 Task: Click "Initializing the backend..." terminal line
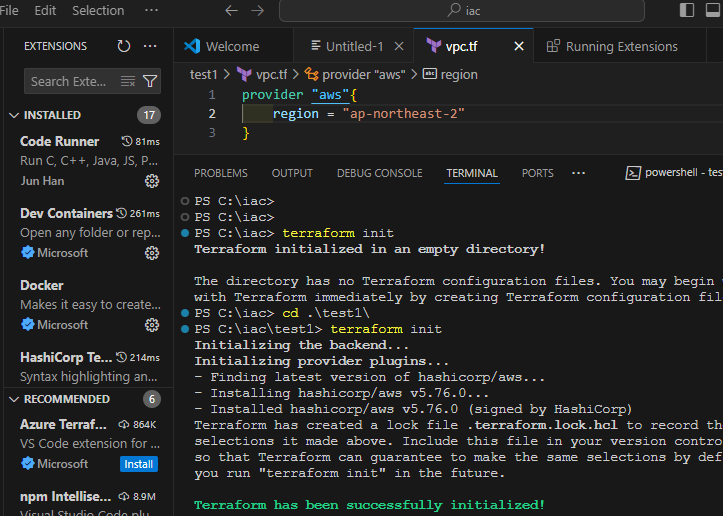pos(302,345)
